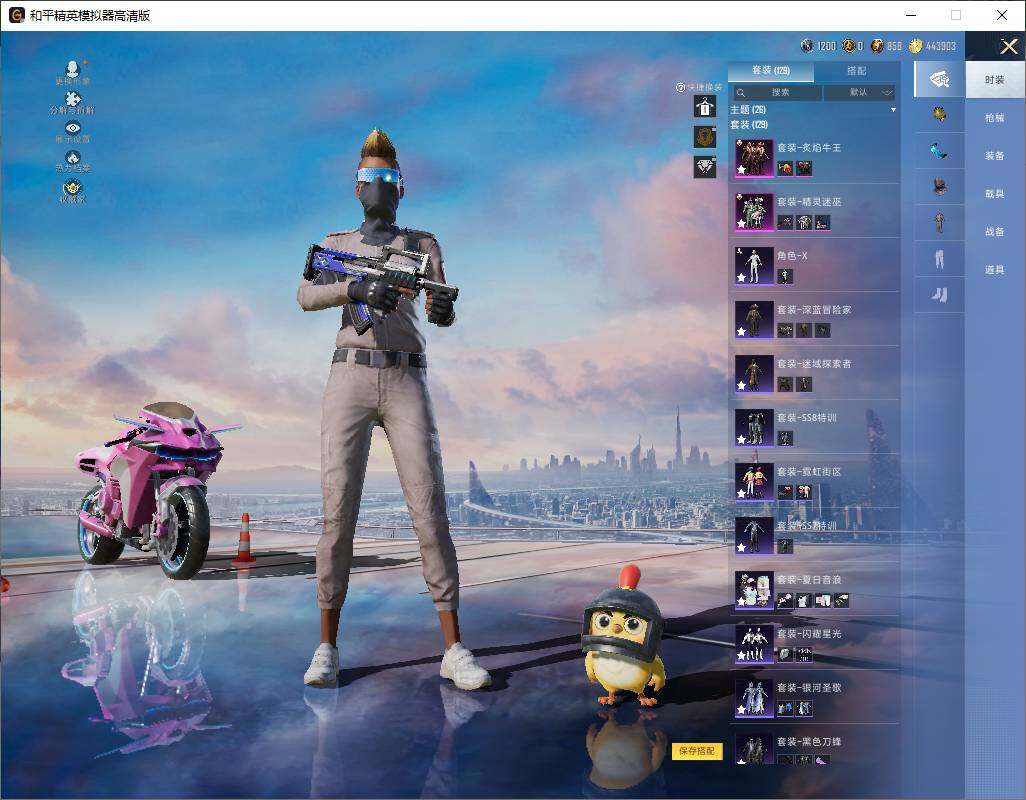
Task: Click the 套装 (129) section heading
Action: coord(749,124)
